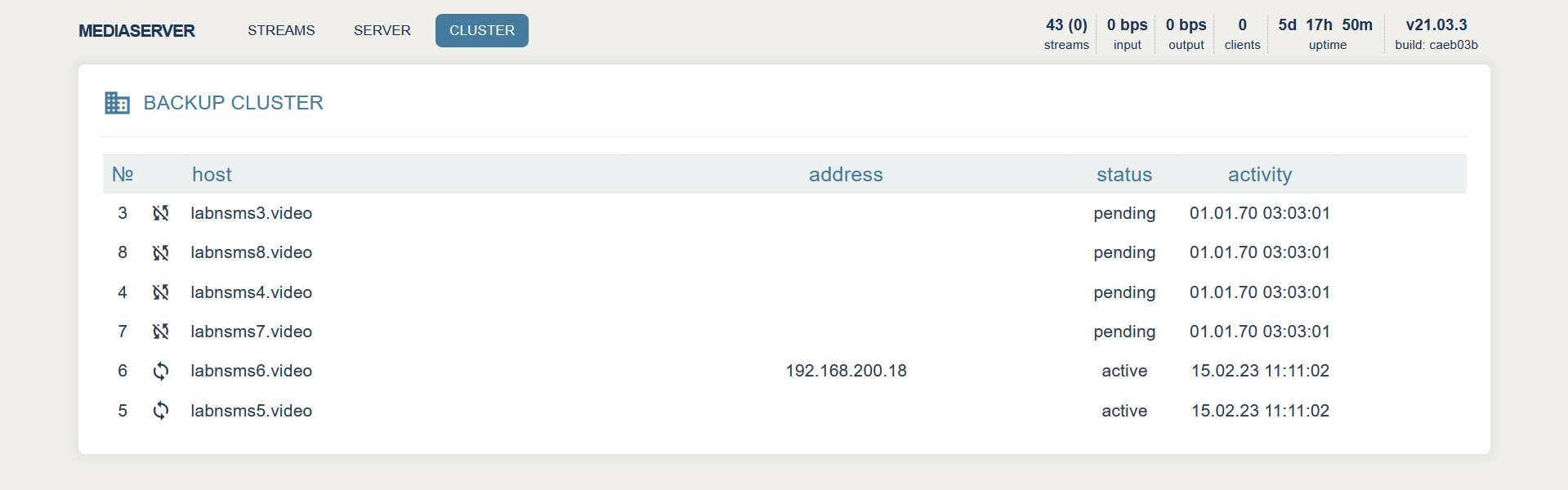Click sync-disabled icon for labnsms8.video
Screen dimensions: 1568x490
click(161, 253)
